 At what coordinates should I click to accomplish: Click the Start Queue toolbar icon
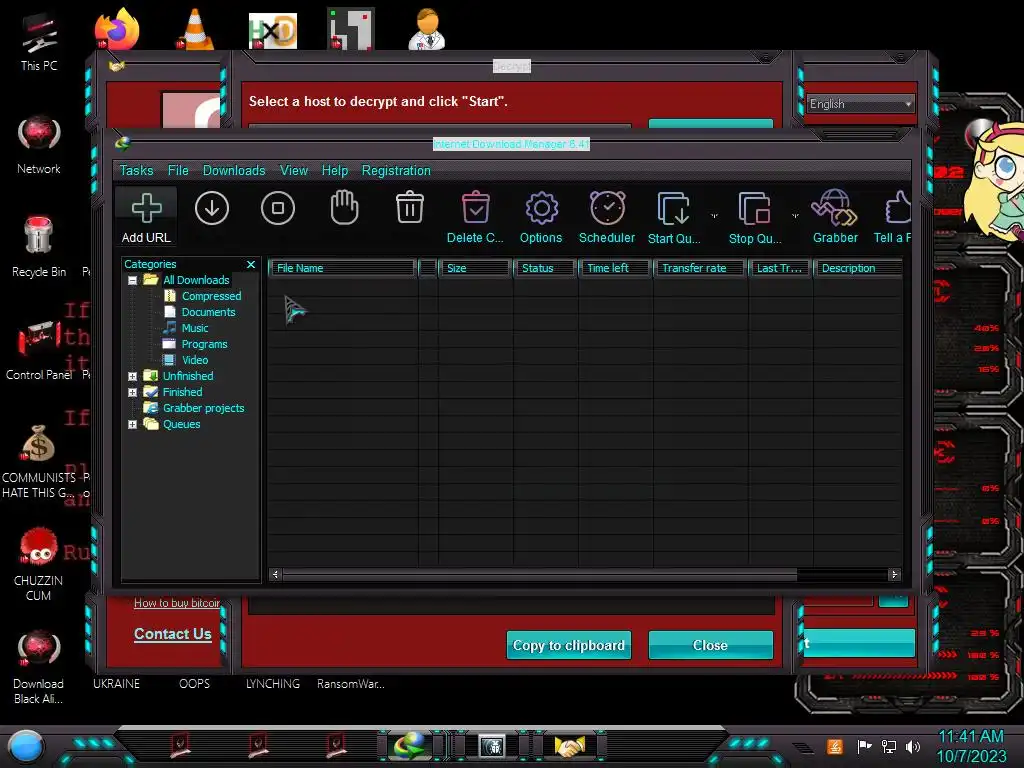pyautogui.click(x=674, y=217)
